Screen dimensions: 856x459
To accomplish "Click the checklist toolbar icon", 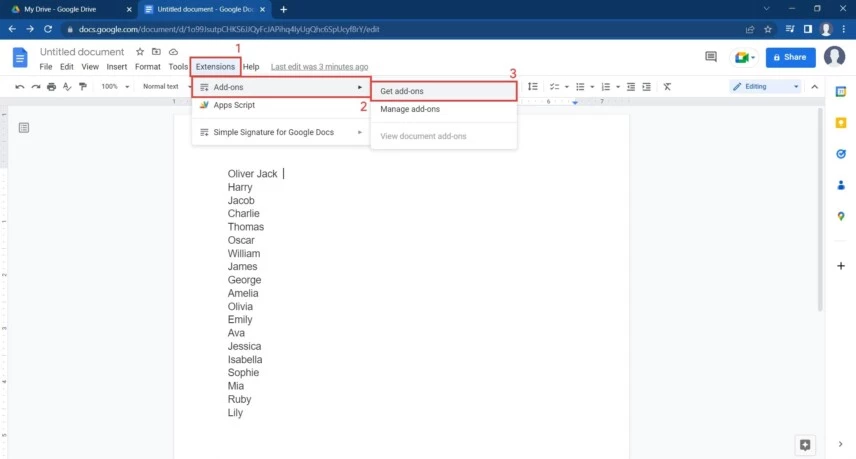I will coord(554,87).
